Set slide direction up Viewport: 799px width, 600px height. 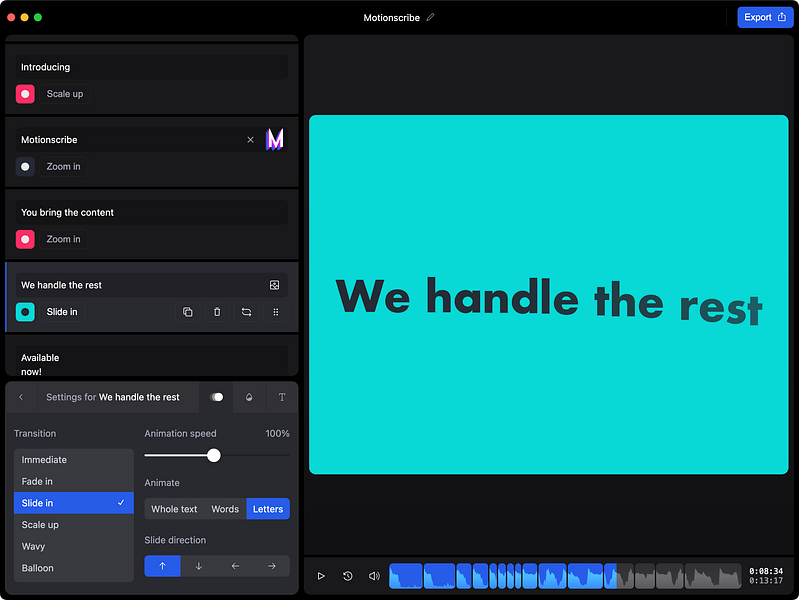(163, 566)
